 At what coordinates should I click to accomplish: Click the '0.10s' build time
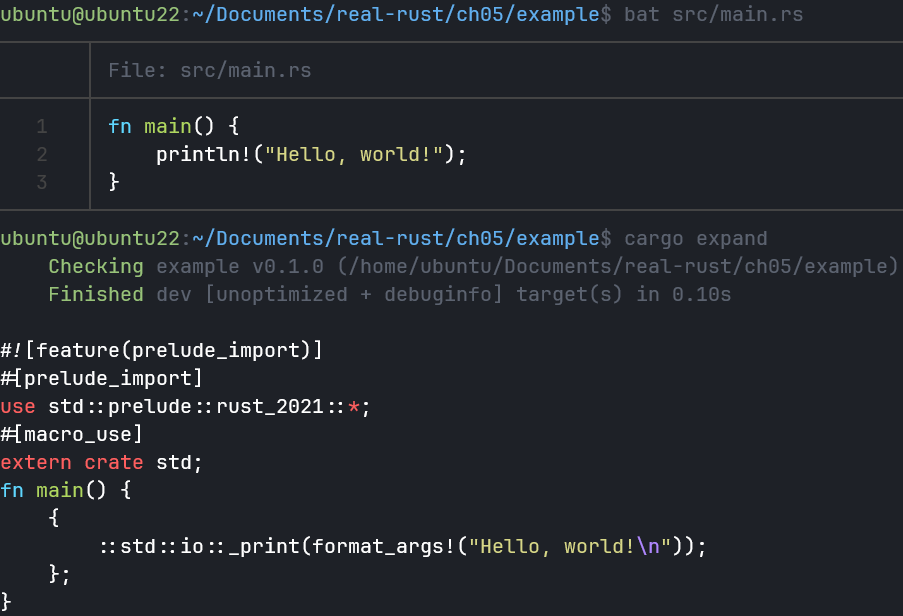point(700,294)
